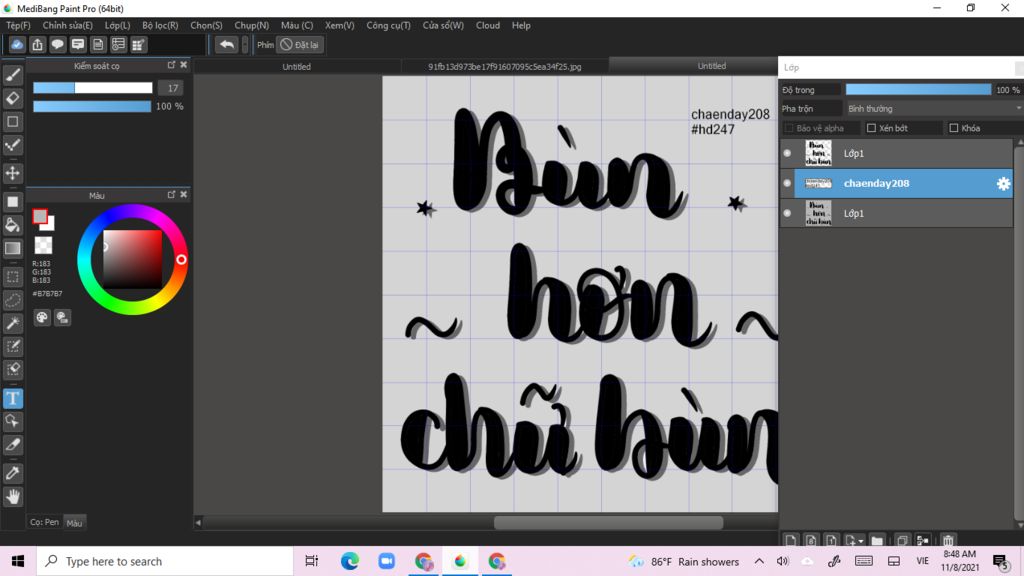Select the Text tool
The height and width of the screenshot is (576, 1024).
coord(12,398)
